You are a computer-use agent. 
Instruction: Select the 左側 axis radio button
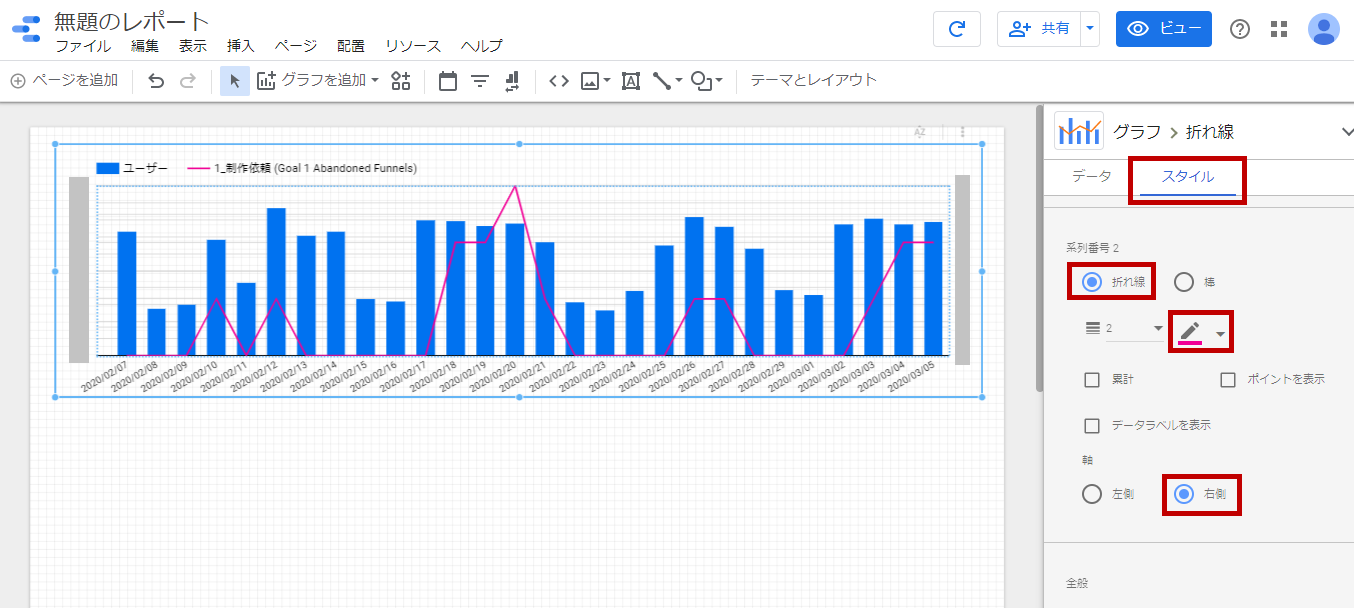(1092, 494)
